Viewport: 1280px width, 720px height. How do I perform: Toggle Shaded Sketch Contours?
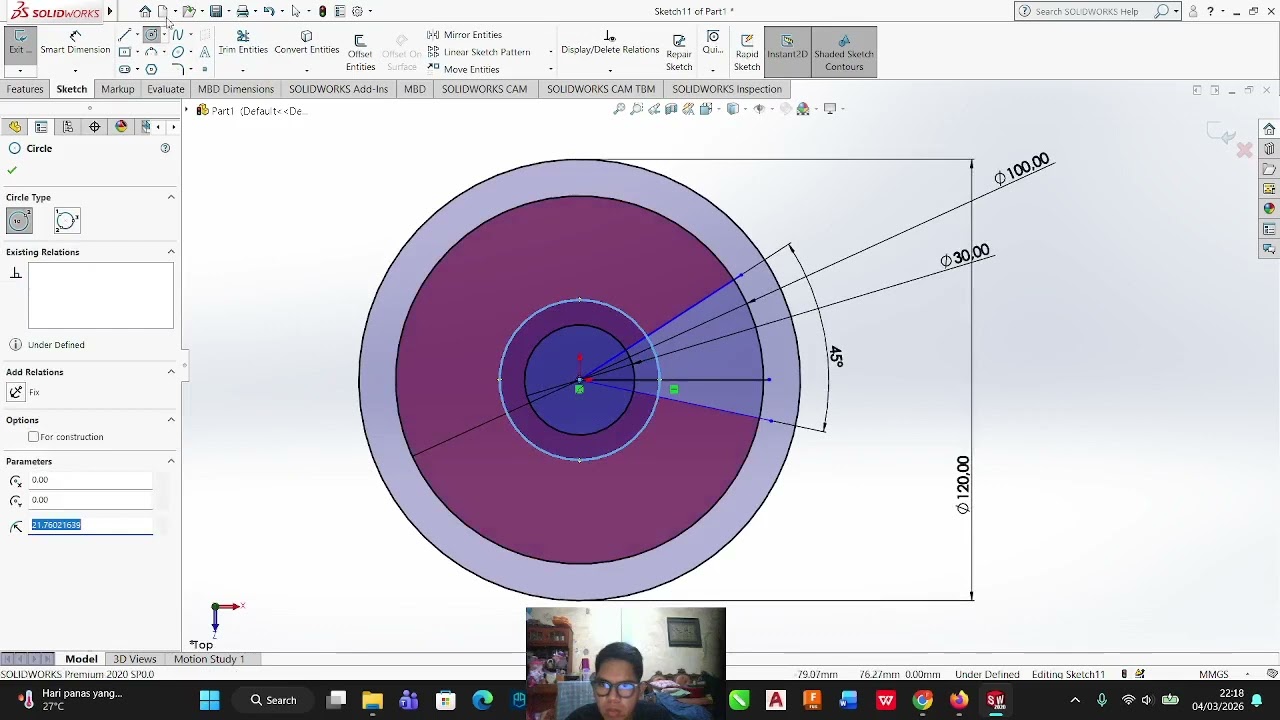(x=844, y=52)
